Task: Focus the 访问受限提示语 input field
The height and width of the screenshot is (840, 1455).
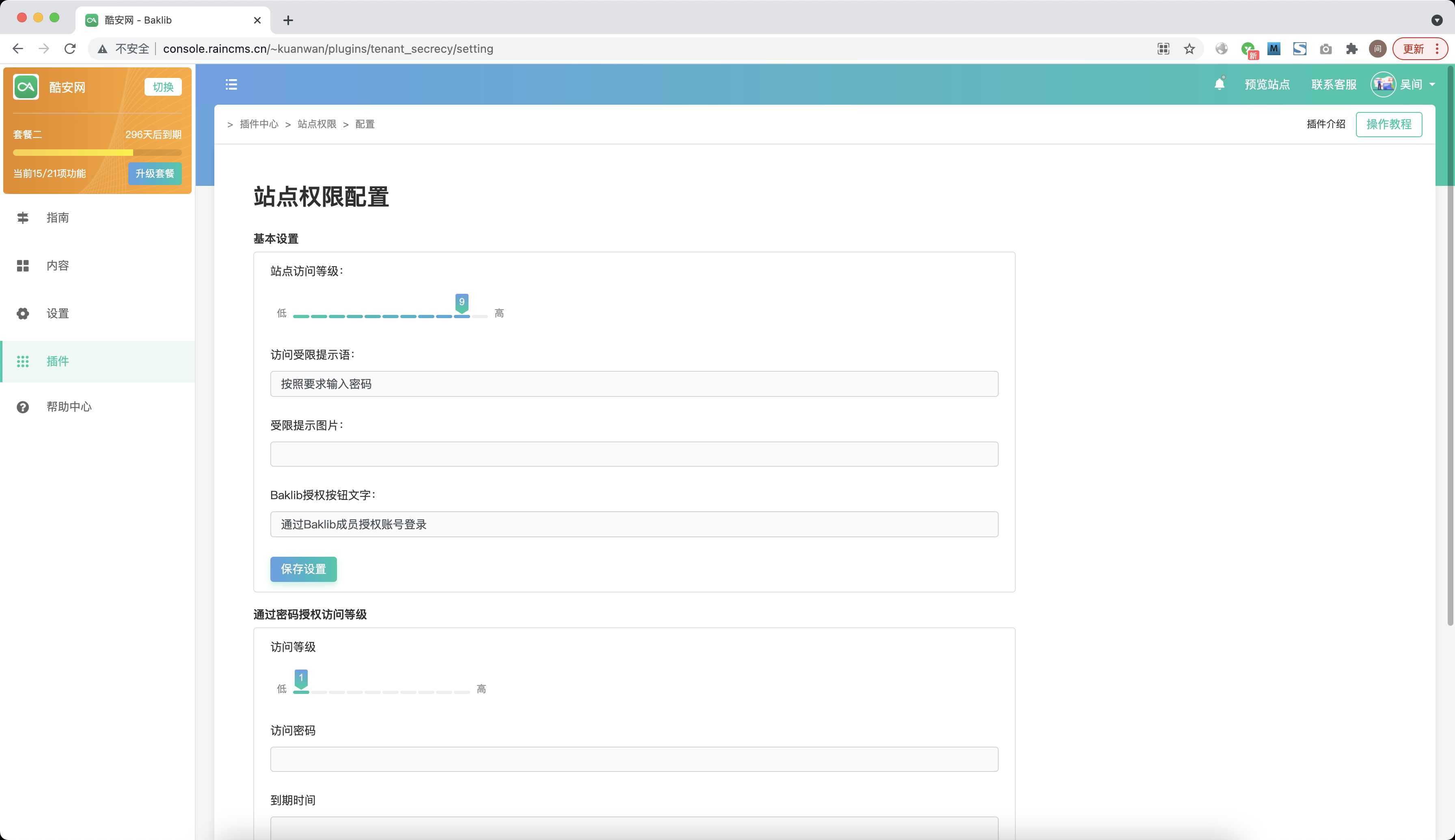Action: 634,383
